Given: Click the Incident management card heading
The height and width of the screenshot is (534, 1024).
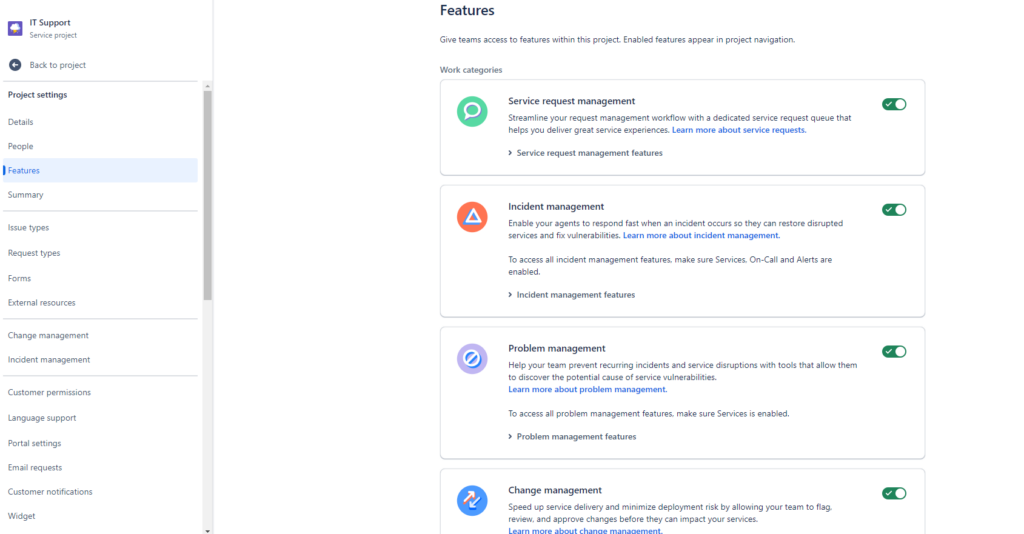Looking at the screenshot, I should pos(556,206).
